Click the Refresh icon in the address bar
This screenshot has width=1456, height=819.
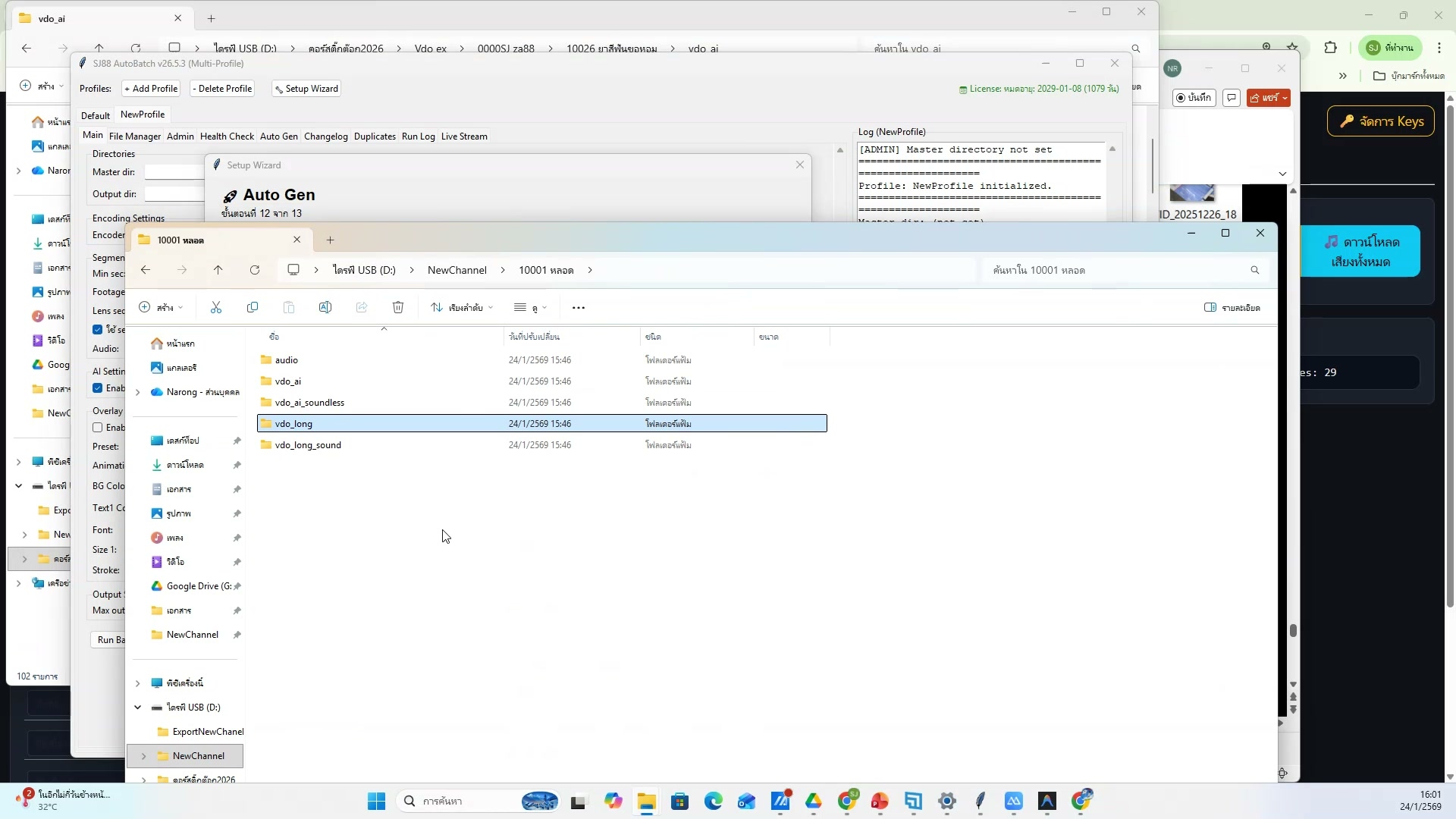[x=256, y=270]
